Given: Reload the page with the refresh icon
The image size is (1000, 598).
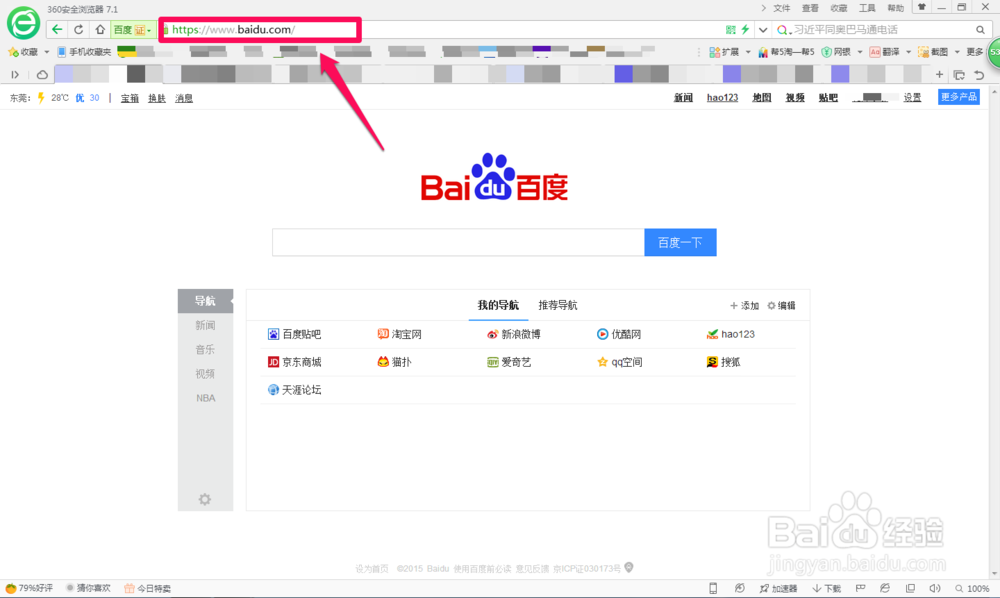Looking at the screenshot, I should (x=78, y=29).
